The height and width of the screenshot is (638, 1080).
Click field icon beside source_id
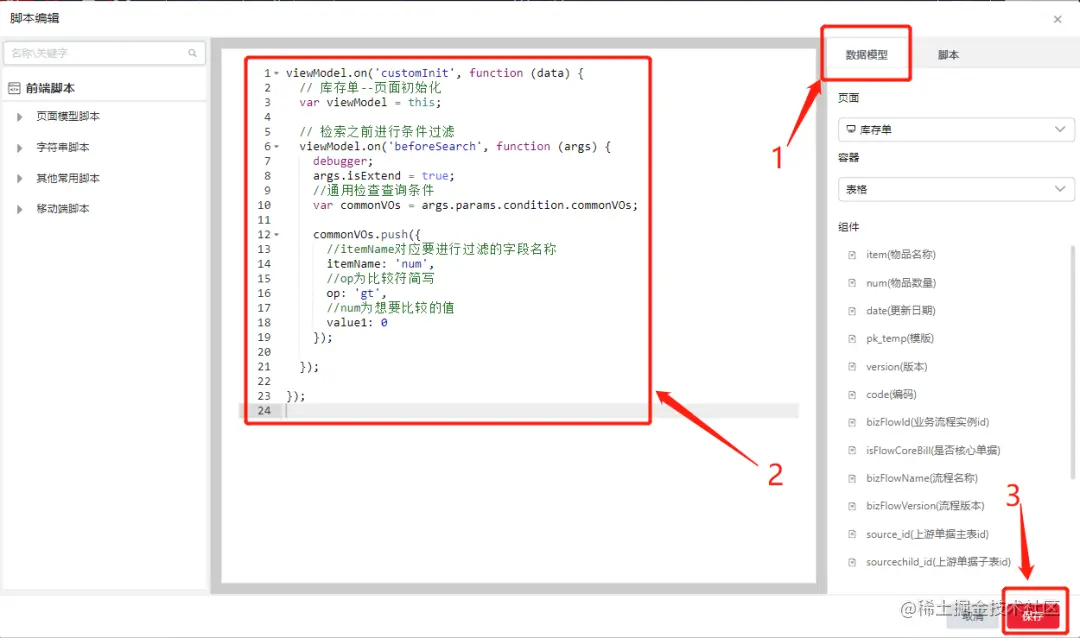pyautogui.click(x=852, y=534)
